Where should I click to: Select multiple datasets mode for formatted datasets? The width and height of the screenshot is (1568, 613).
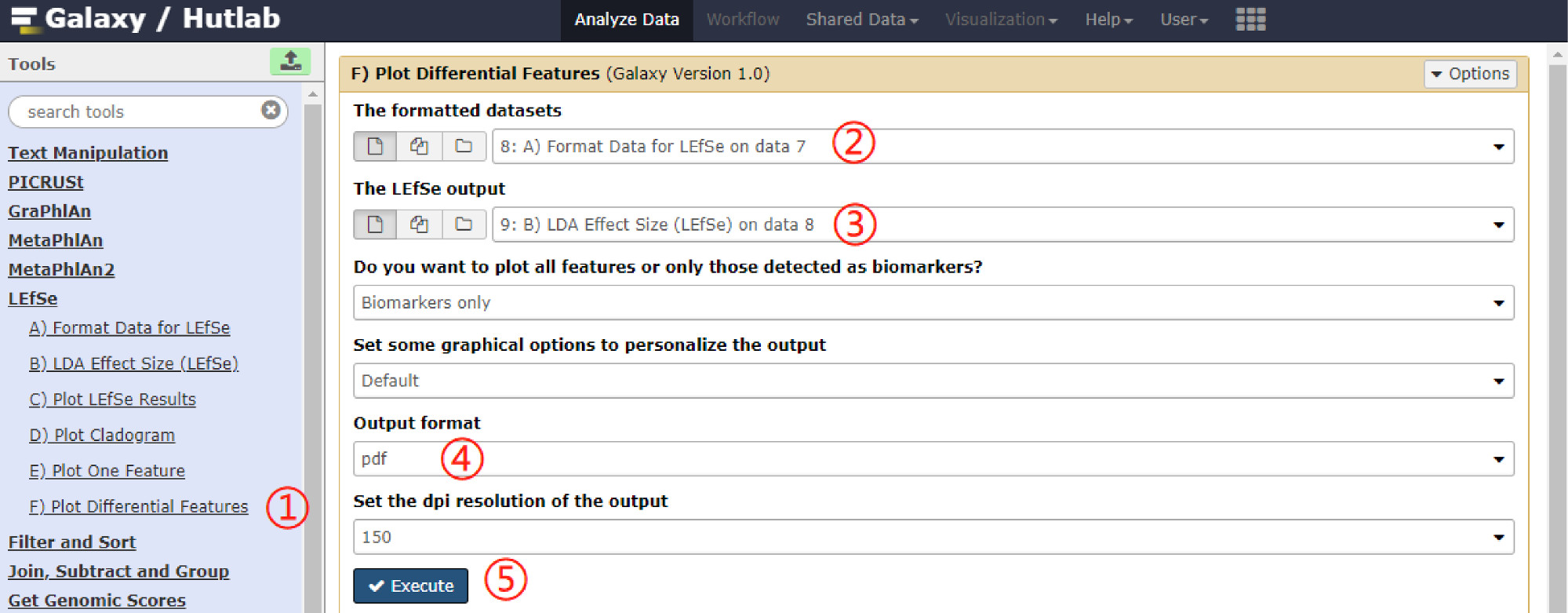click(x=419, y=146)
